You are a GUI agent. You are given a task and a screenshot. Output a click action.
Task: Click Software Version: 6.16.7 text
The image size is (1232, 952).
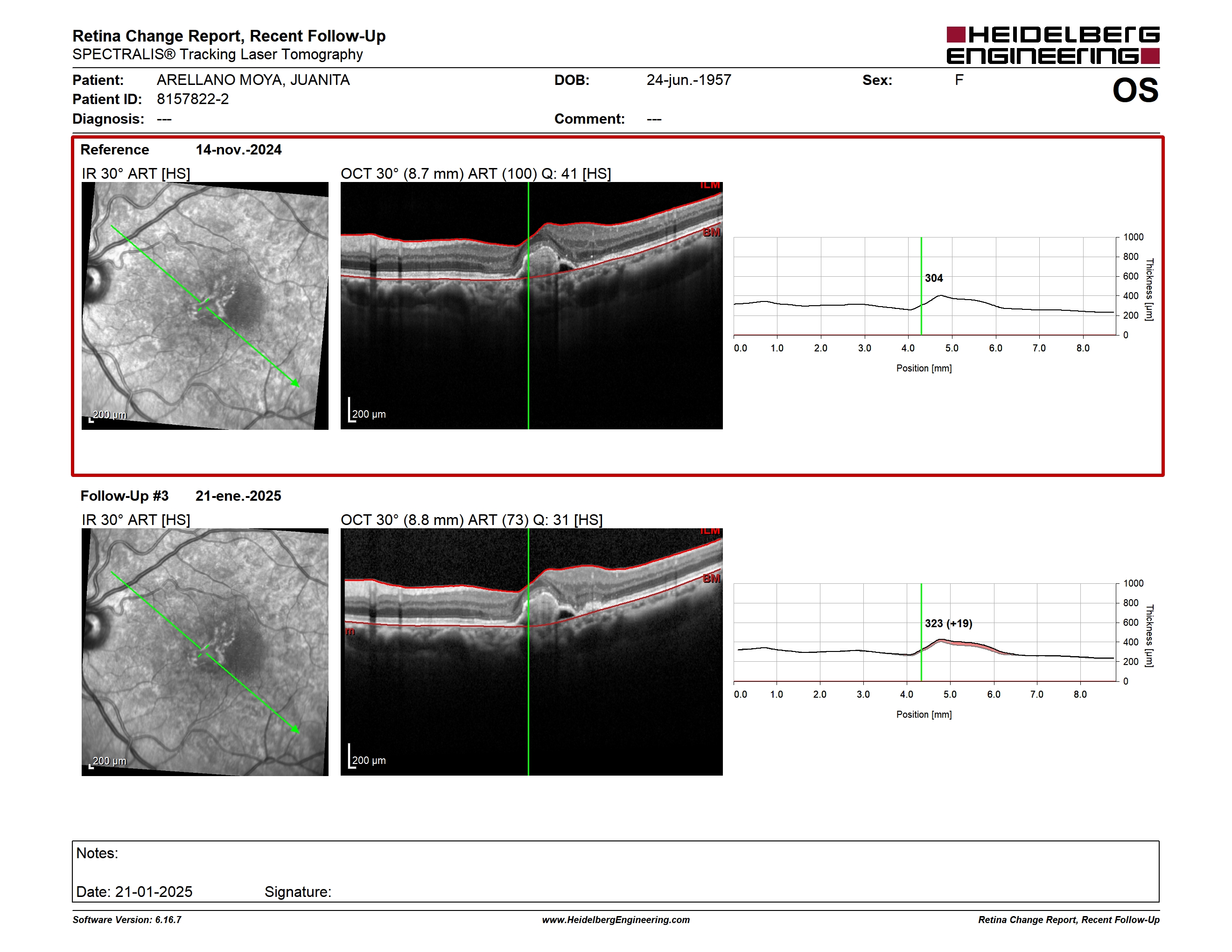(127, 920)
